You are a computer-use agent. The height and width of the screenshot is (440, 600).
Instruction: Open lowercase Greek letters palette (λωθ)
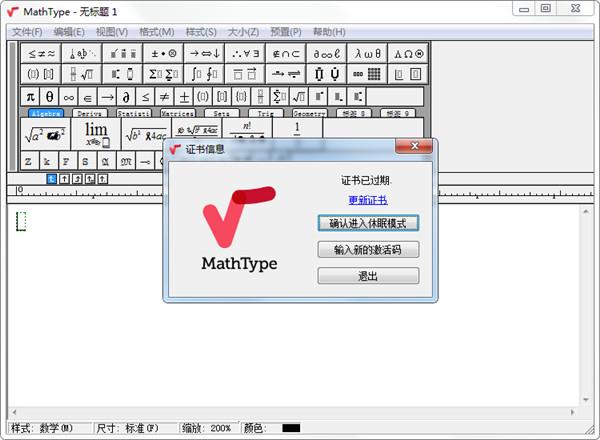(x=367, y=54)
